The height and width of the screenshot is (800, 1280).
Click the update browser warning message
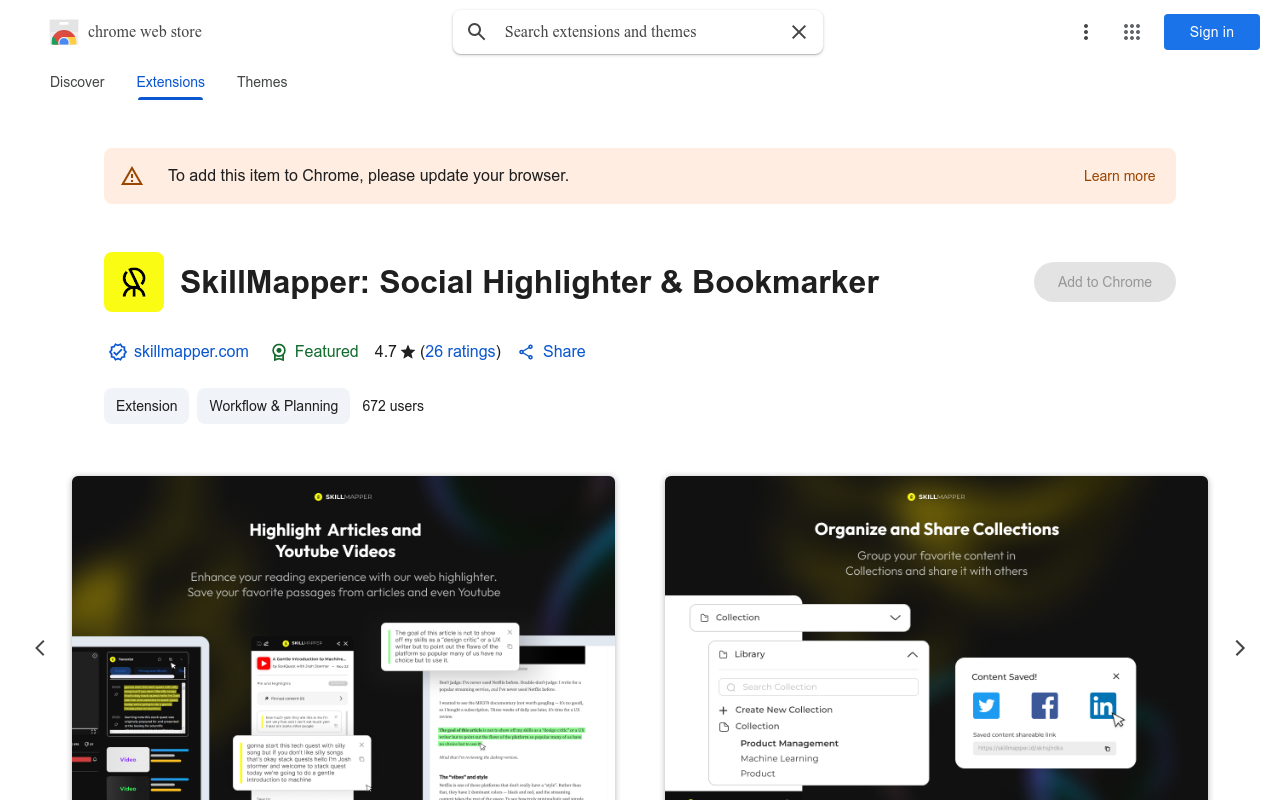click(x=368, y=176)
